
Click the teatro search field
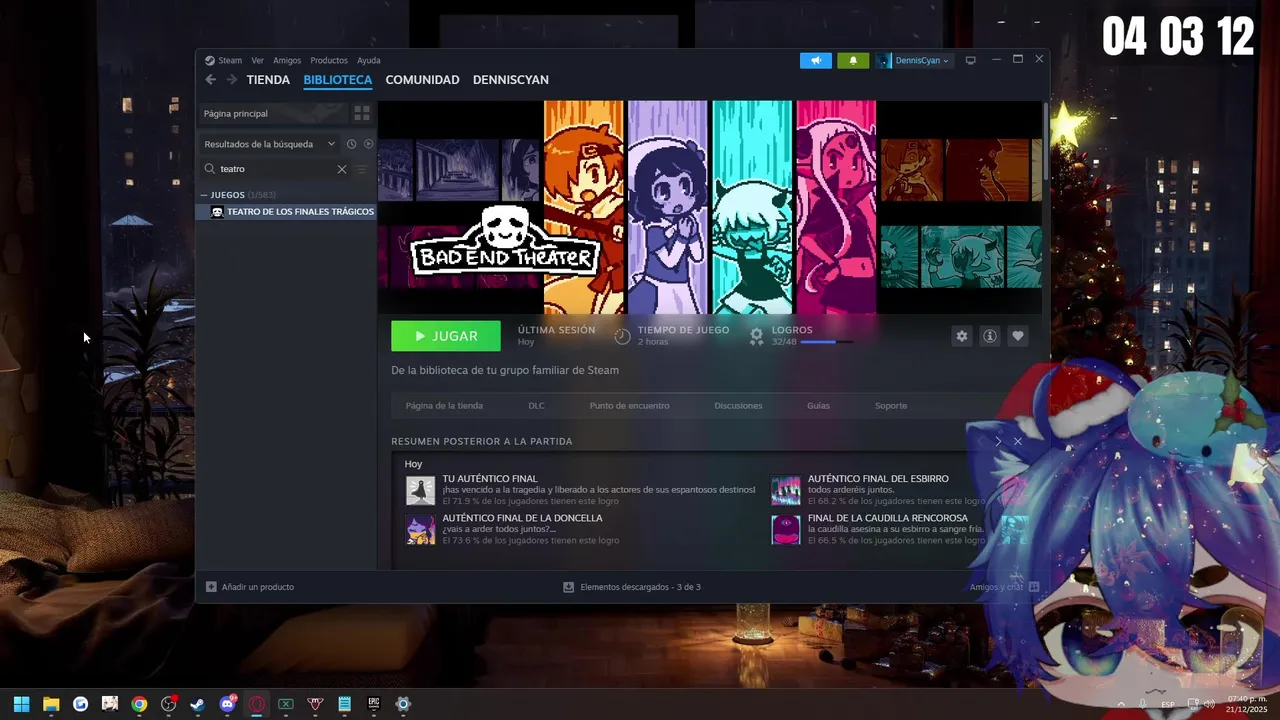click(x=276, y=169)
